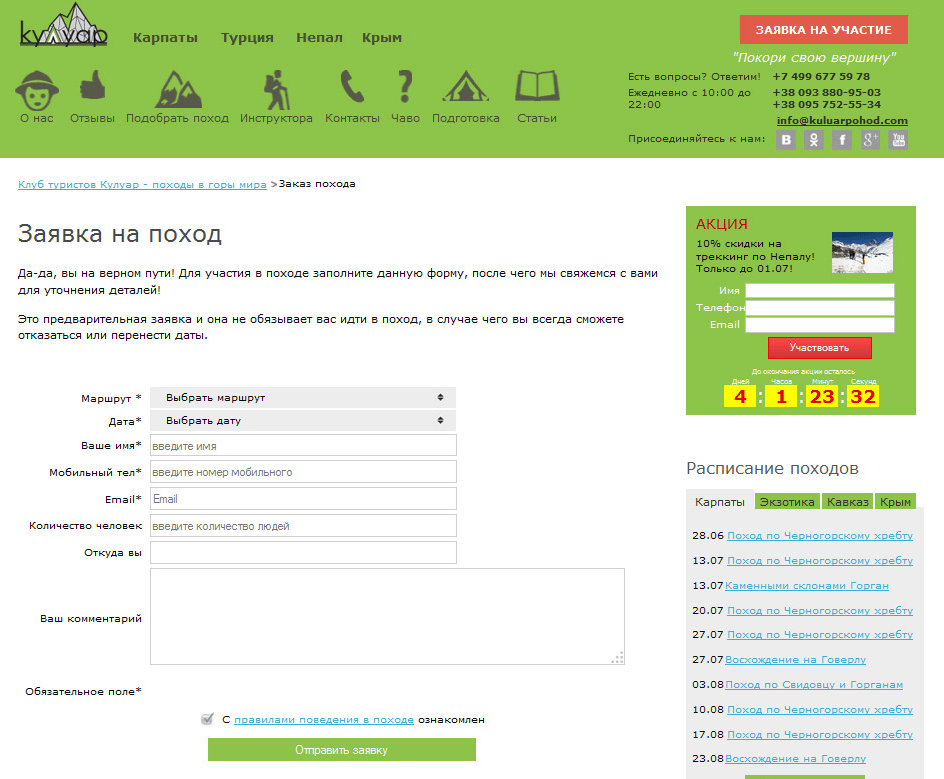Select Непал in the top menu

(319, 38)
